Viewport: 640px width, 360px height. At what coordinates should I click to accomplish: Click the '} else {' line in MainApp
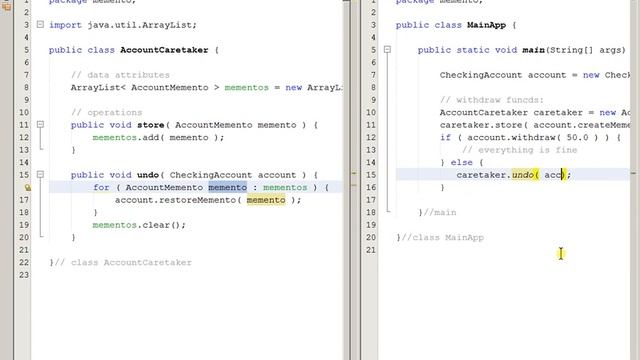click(x=462, y=162)
